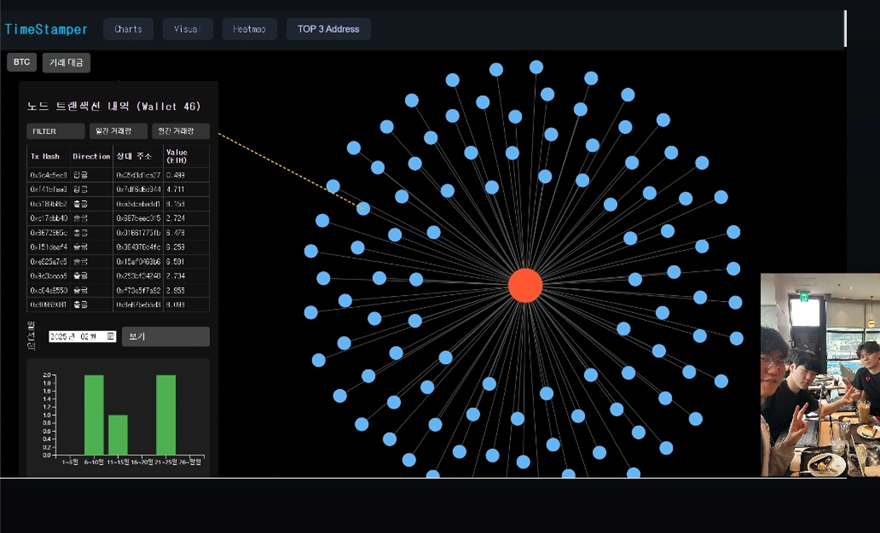Viewport: 880px width, 533px height.
Task: Click the TimeStamper logo
Action: pyautogui.click(x=46, y=29)
